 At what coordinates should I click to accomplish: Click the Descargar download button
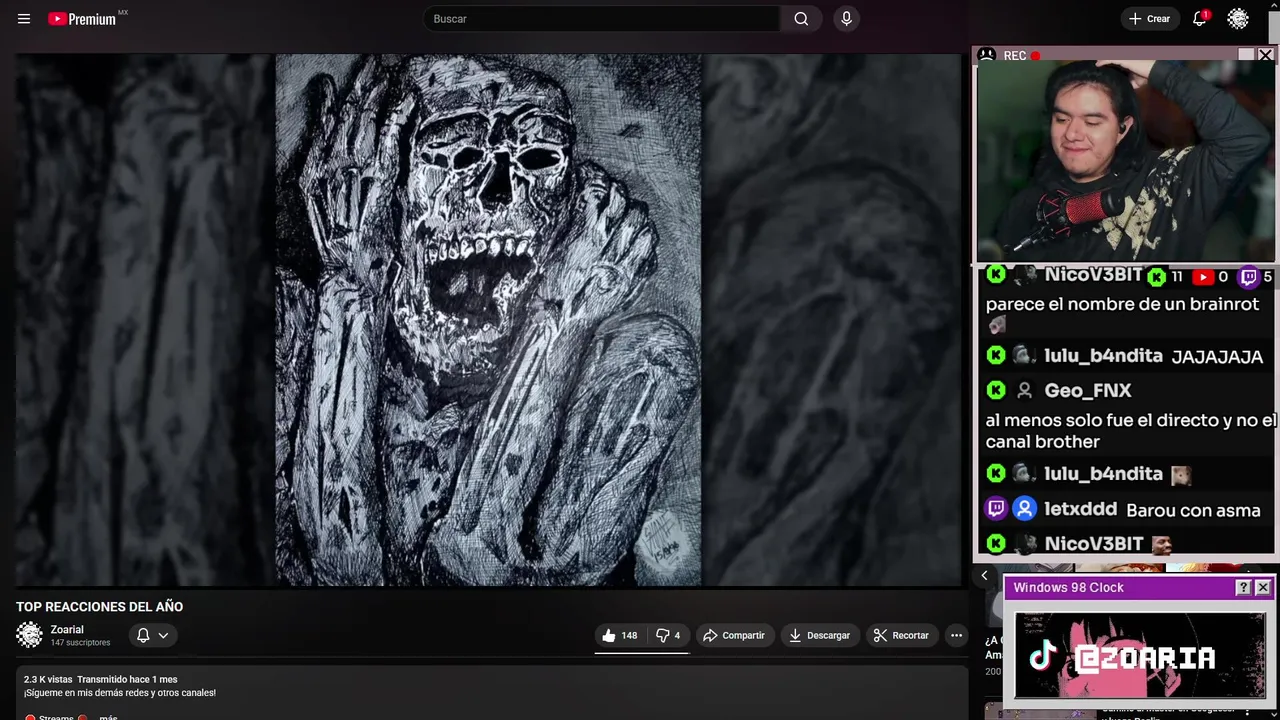[x=819, y=635]
